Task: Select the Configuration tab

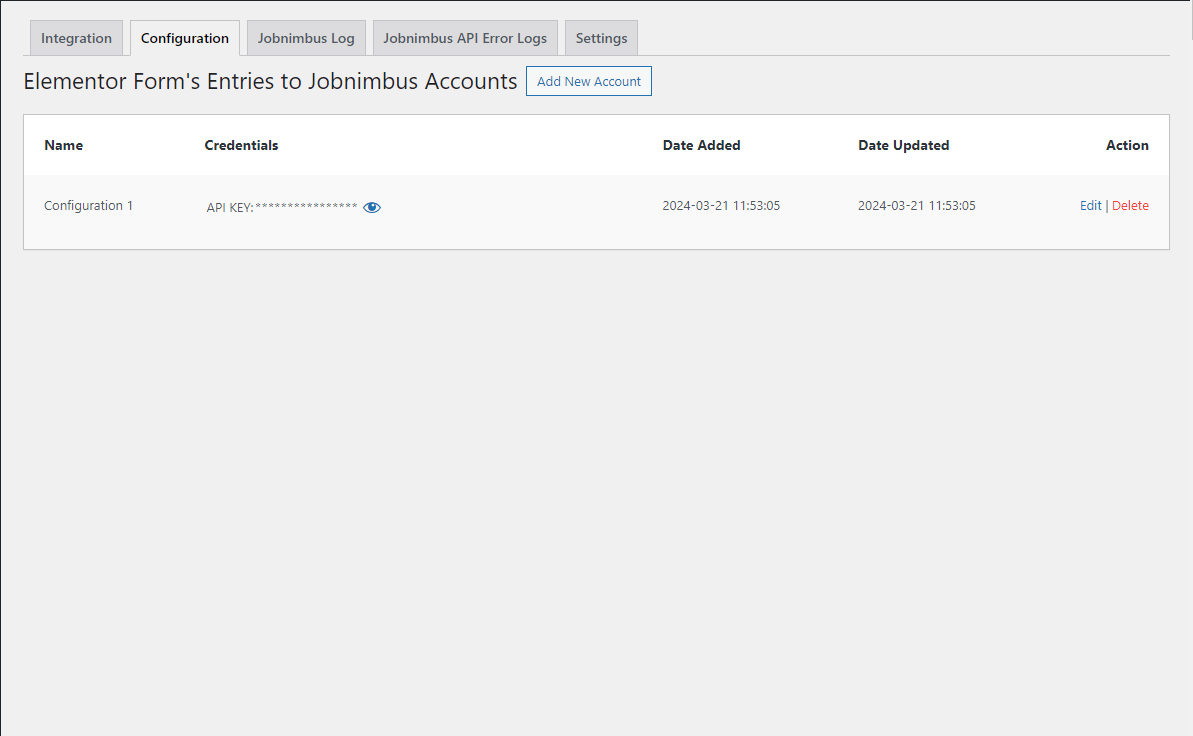Action: tap(185, 38)
